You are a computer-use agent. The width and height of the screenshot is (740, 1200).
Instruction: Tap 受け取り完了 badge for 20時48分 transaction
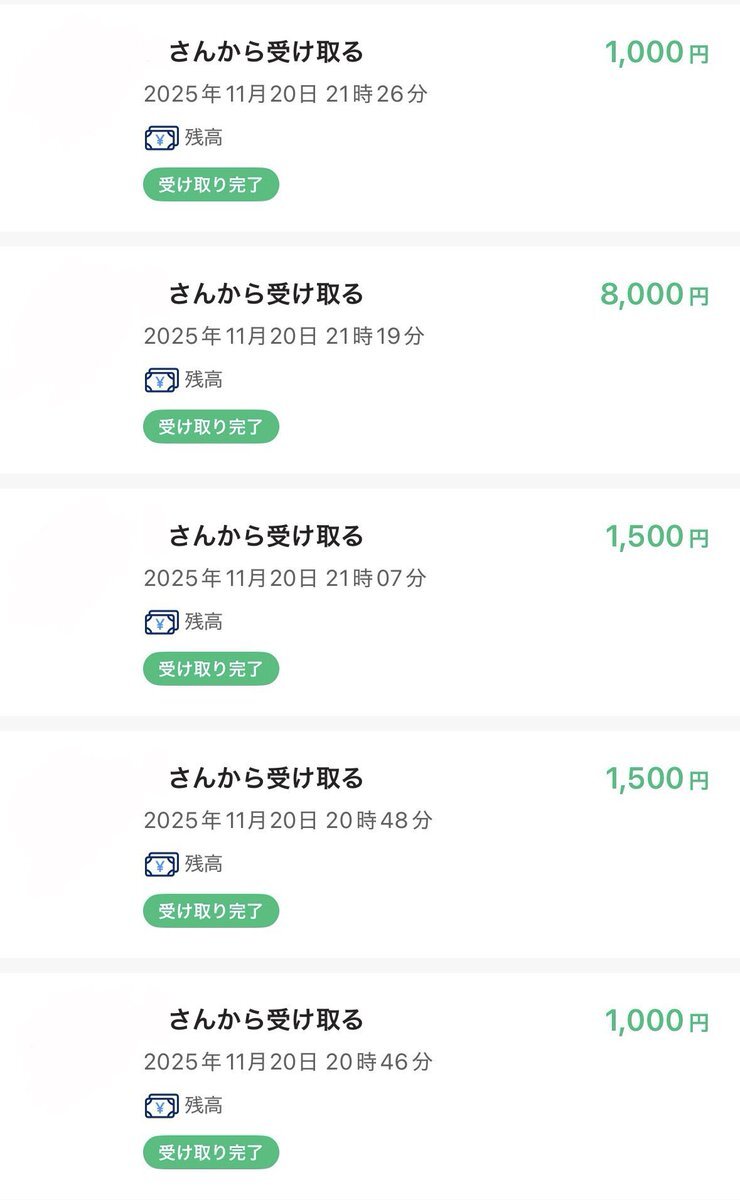coord(210,911)
